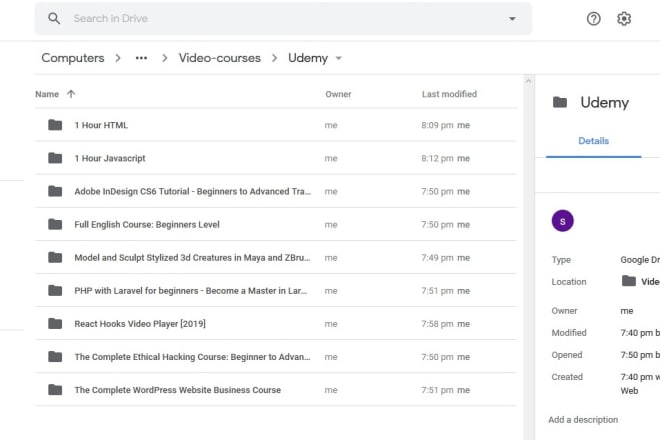The height and width of the screenshot is (440, 660).
Task: Expand the hidden breadcrumb ellipsis
Action: point(141,58)
